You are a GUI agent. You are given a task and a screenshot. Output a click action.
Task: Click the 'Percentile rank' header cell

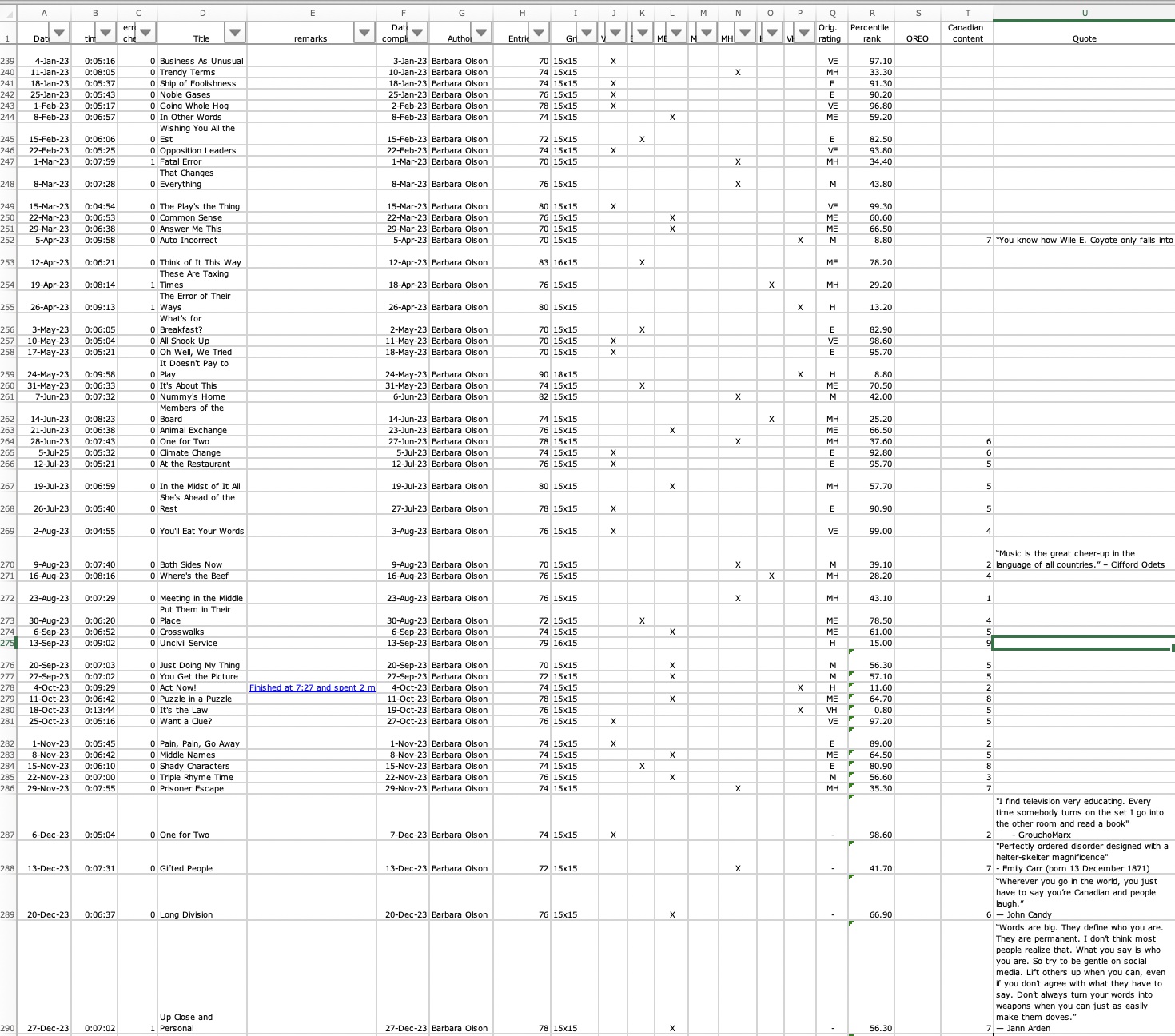click(x=871, y=33)
